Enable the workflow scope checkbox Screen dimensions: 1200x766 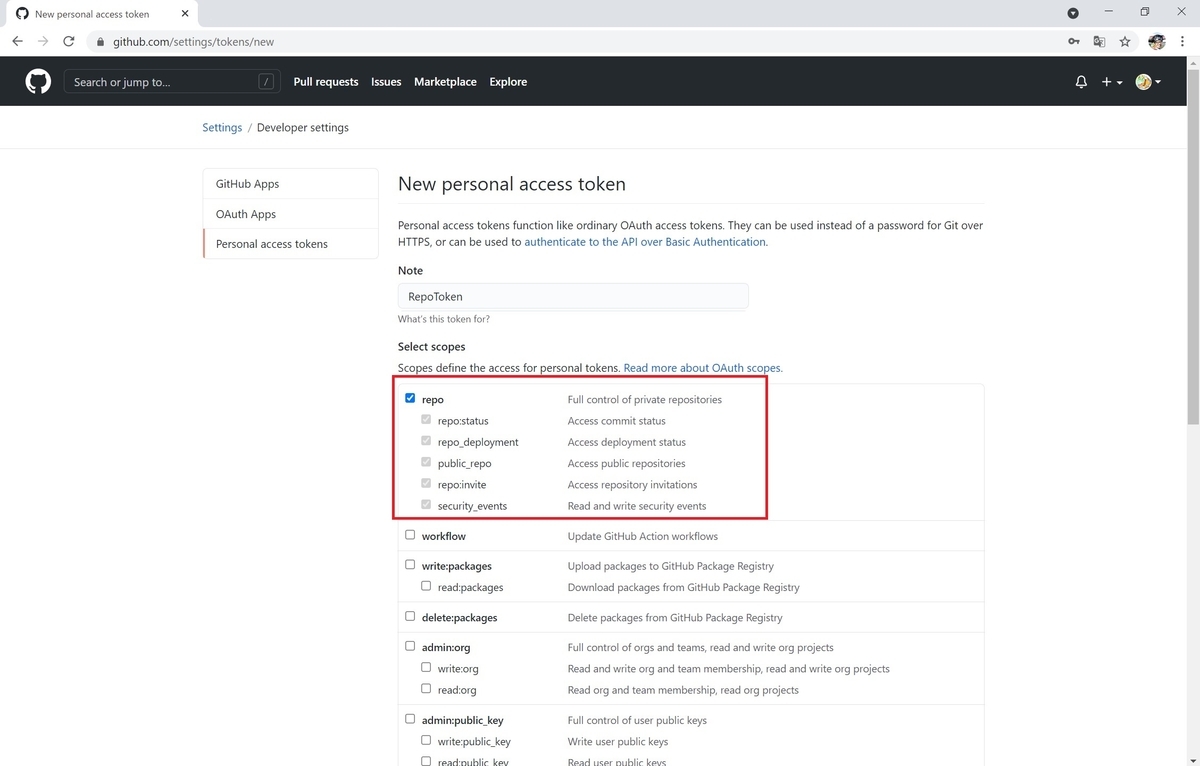[410, 535]
